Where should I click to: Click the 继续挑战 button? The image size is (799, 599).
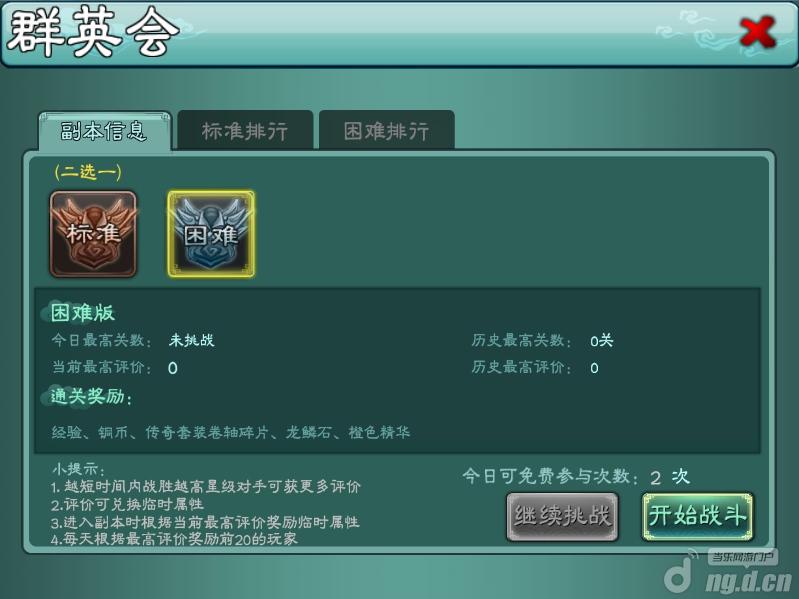[562, 516]
